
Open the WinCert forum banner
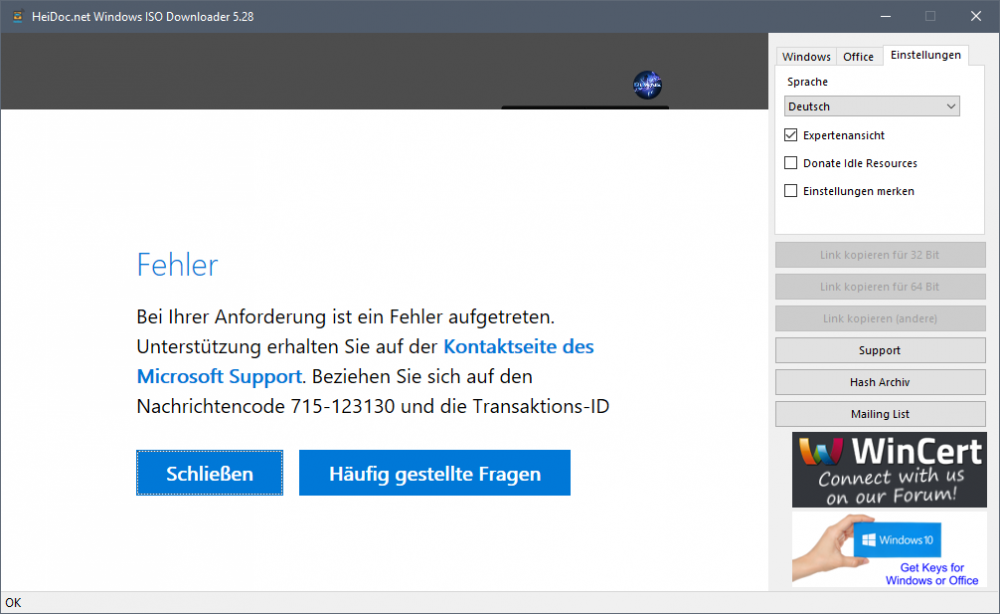tap(889, 470)
